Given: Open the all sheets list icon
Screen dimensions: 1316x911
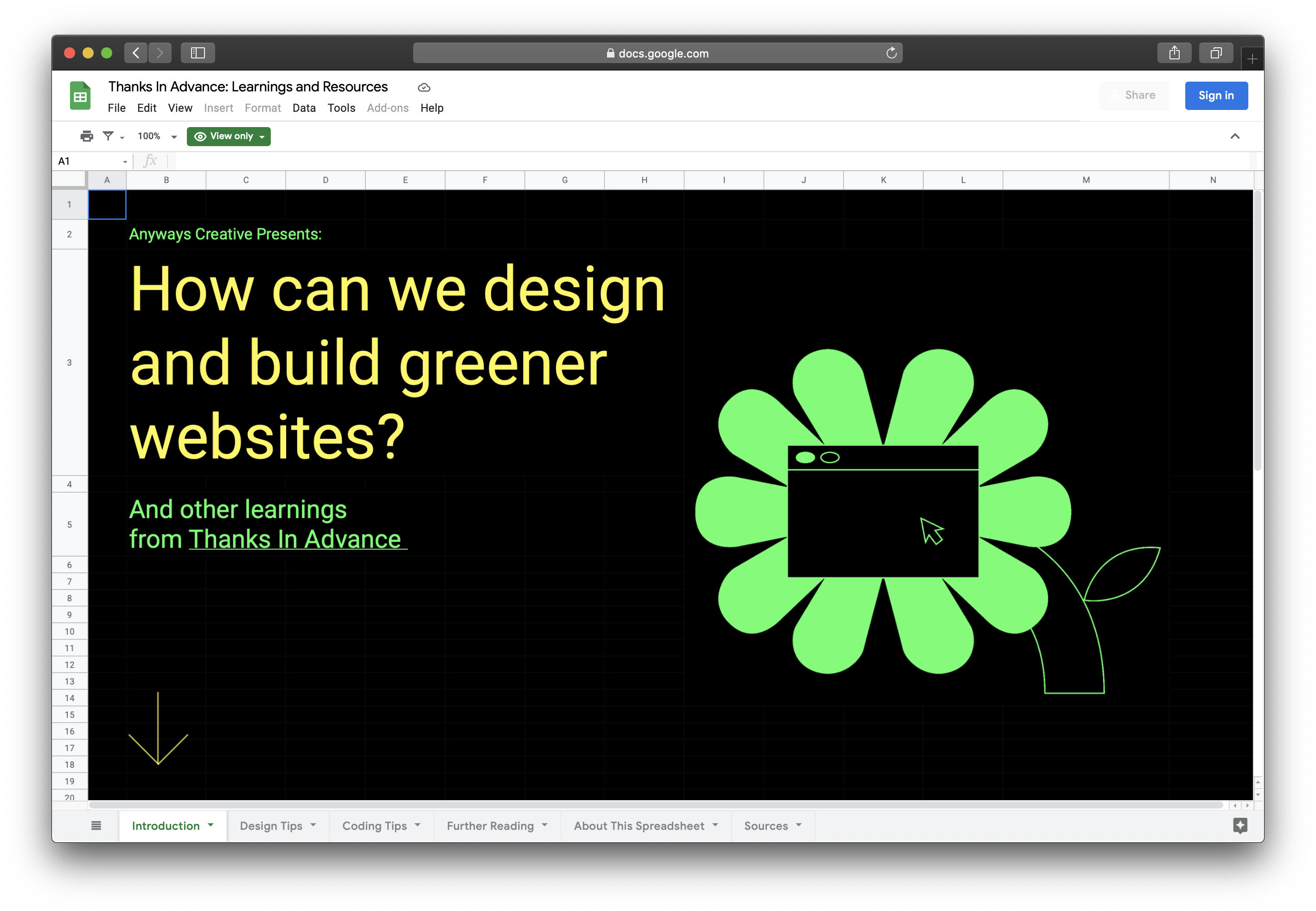Looking at the screenshot, I should click(x=96, y=825).
